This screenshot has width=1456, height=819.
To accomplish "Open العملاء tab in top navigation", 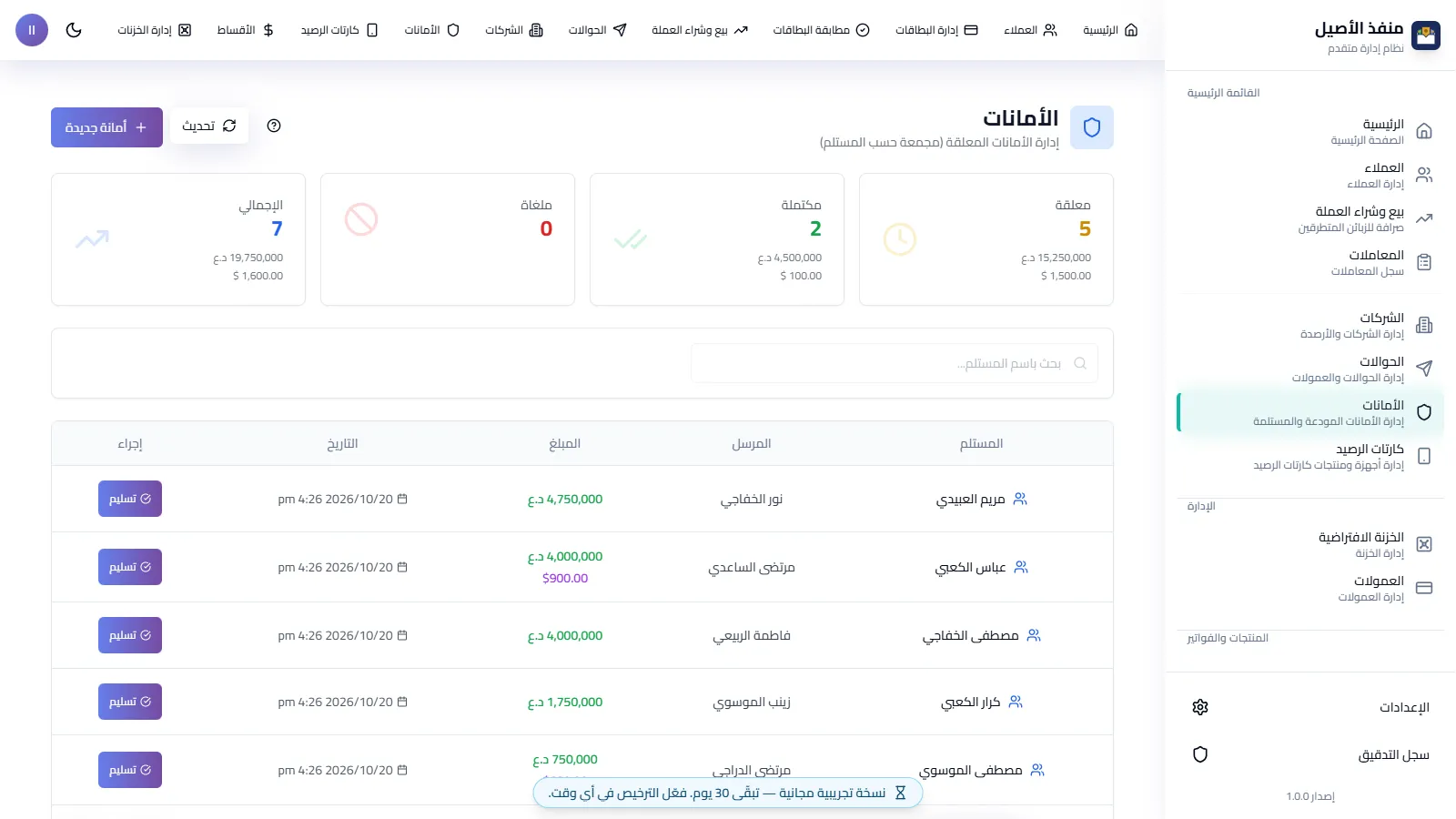I will [x=1030, y=30].
